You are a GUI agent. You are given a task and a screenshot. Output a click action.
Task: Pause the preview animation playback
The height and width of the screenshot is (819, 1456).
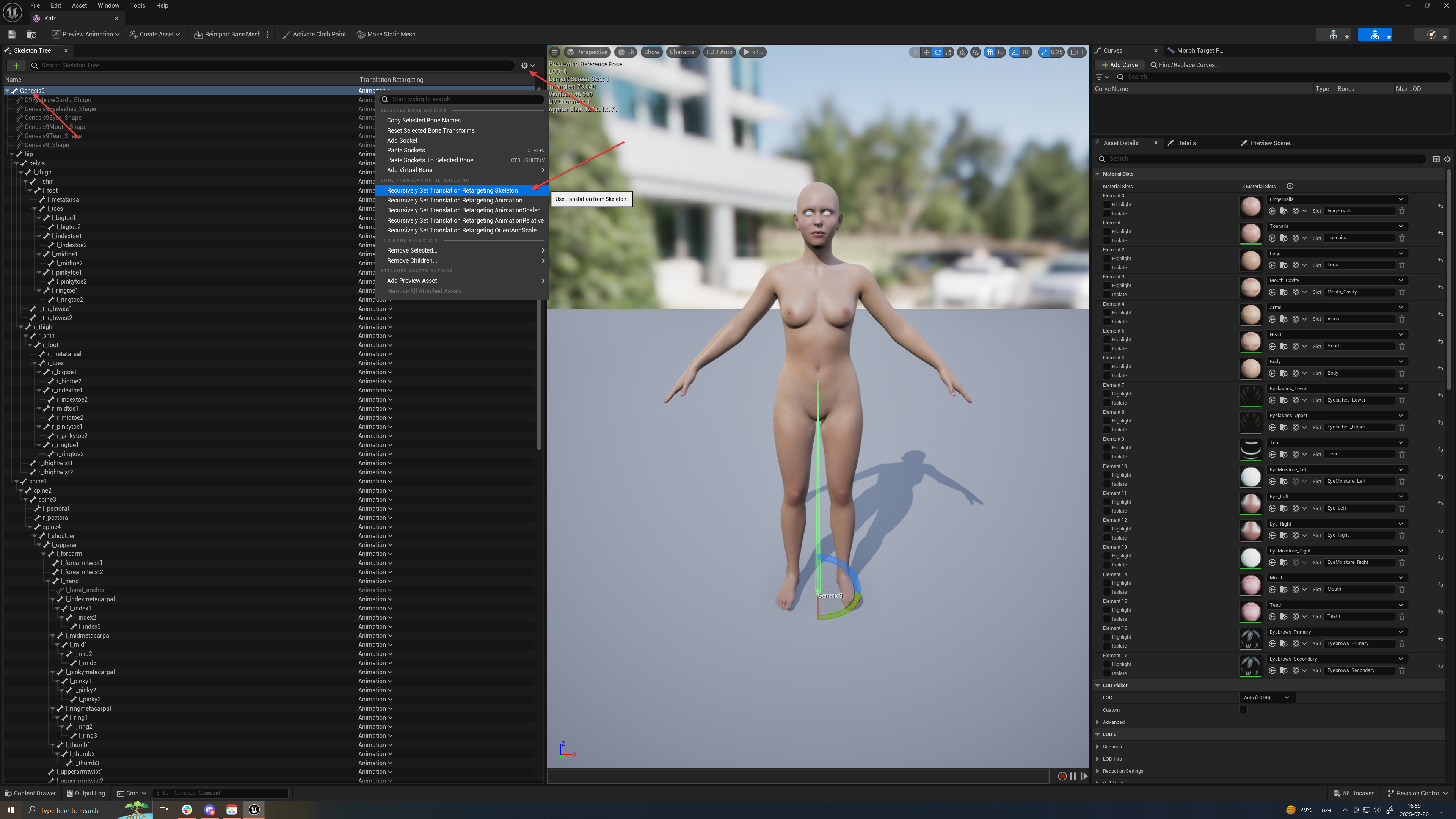pos(1073,776)
